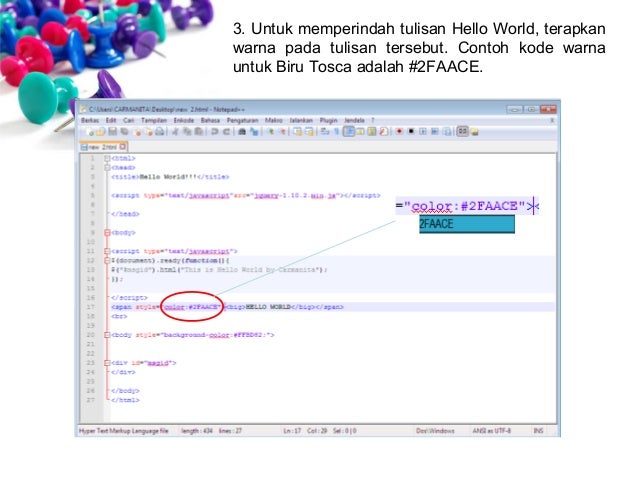Click the Redo toolbar icon

point(226,131)
